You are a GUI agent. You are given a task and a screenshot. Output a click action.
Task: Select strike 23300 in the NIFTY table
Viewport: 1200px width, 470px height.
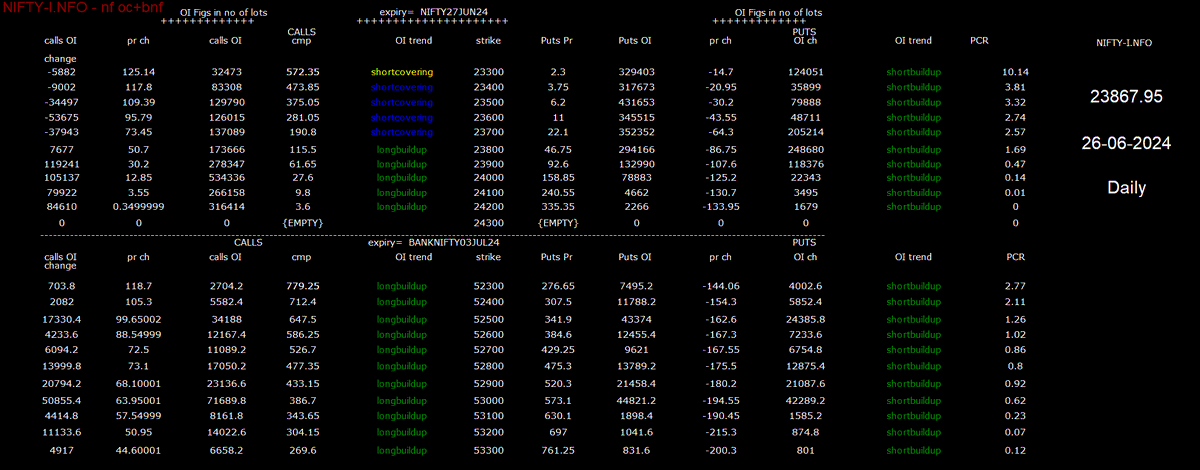(x=488, y=72)
